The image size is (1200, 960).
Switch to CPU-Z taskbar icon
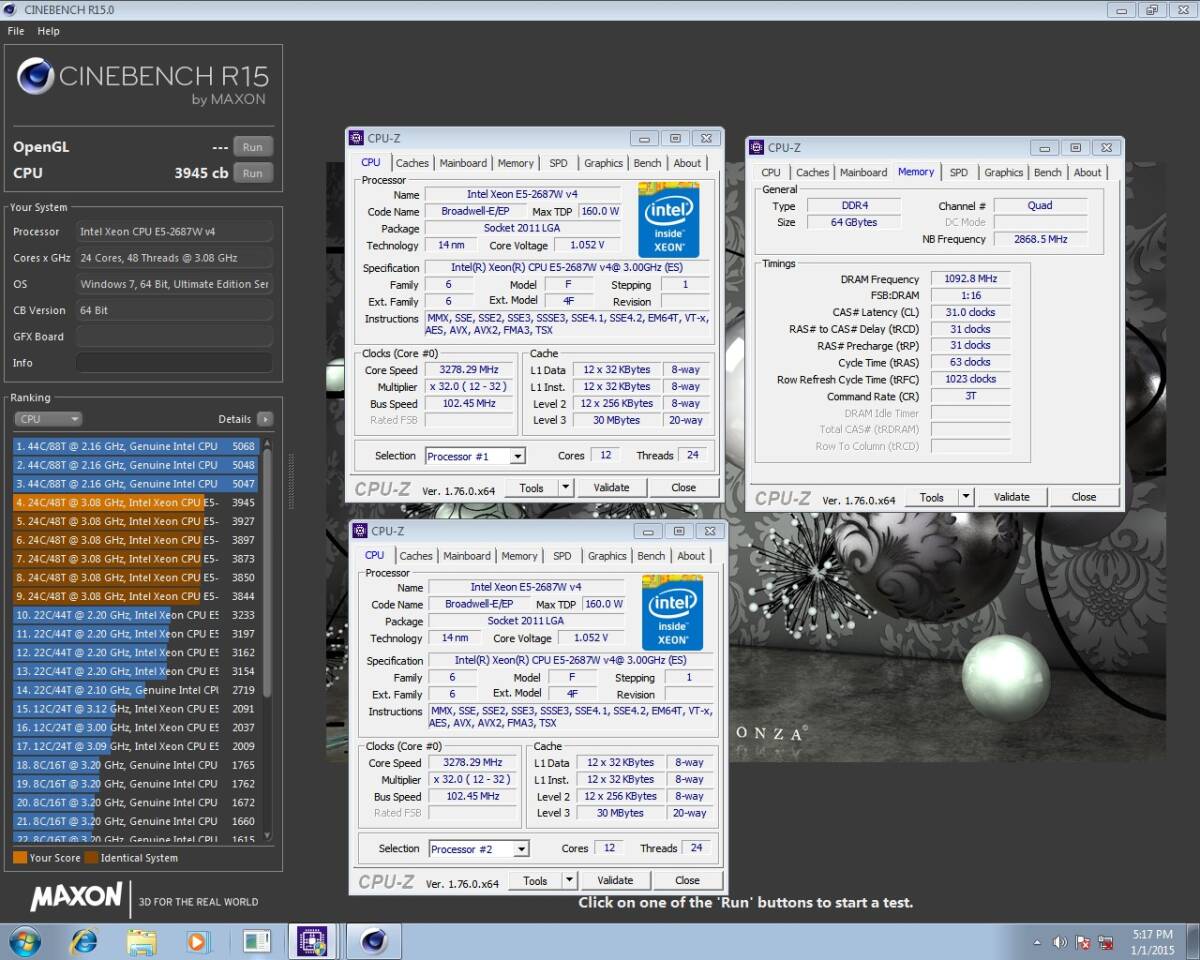click(x=313, y=941)
